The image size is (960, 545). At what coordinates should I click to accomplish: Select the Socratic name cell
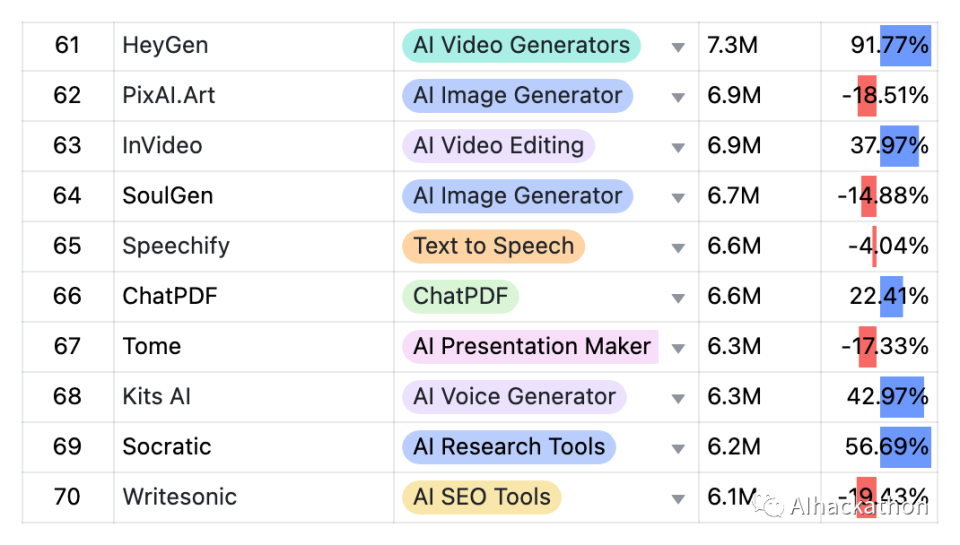pos(167,447)
